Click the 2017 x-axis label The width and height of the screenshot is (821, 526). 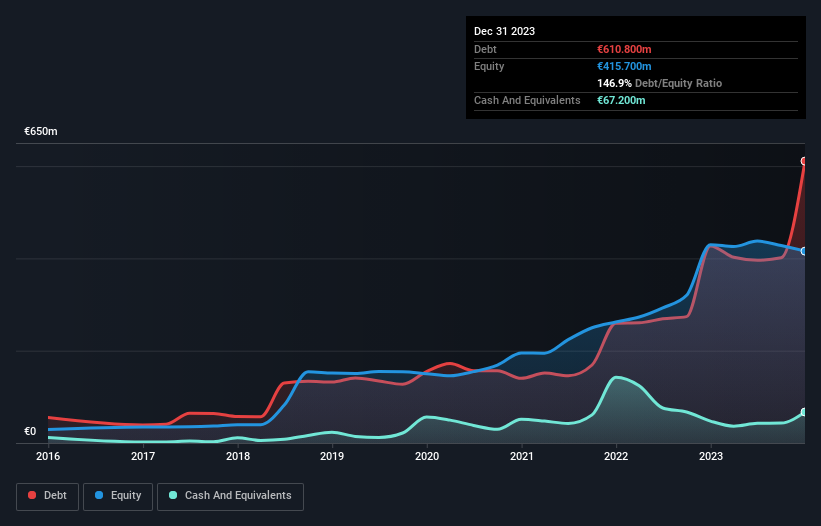pyautogui.click(x=143, y=456)
